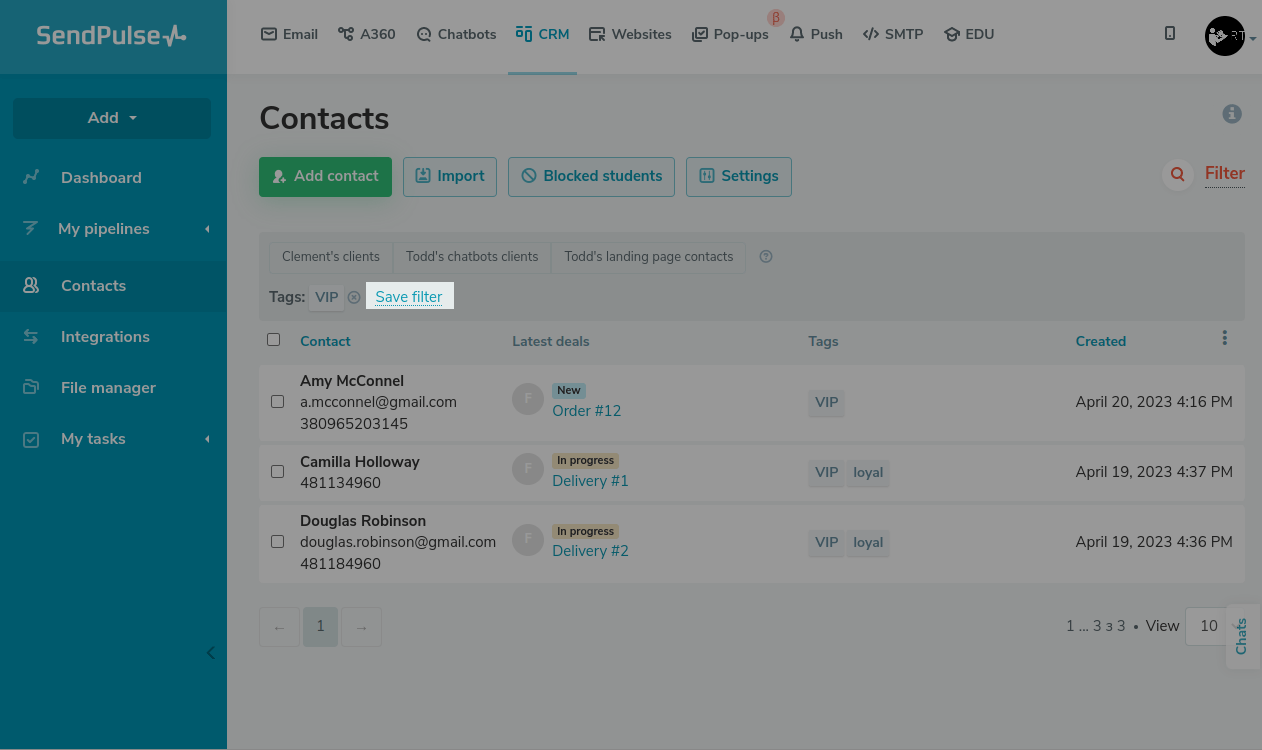
Task: Click the Save filter link
Action: point(409,297)
